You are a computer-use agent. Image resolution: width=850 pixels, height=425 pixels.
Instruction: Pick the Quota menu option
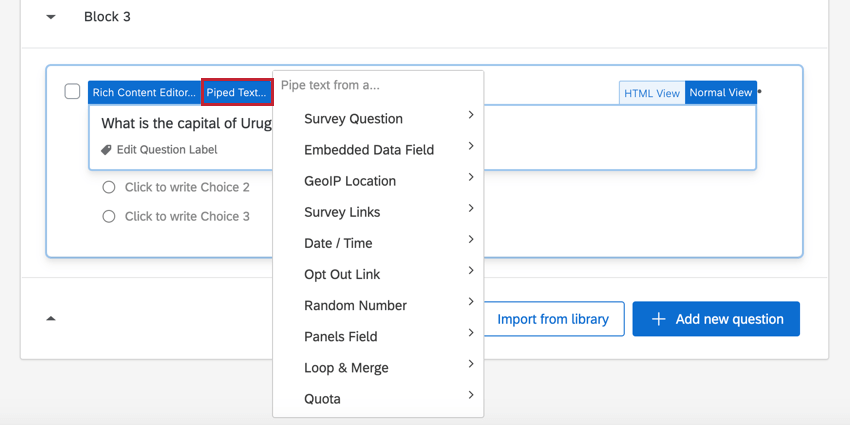322,399
